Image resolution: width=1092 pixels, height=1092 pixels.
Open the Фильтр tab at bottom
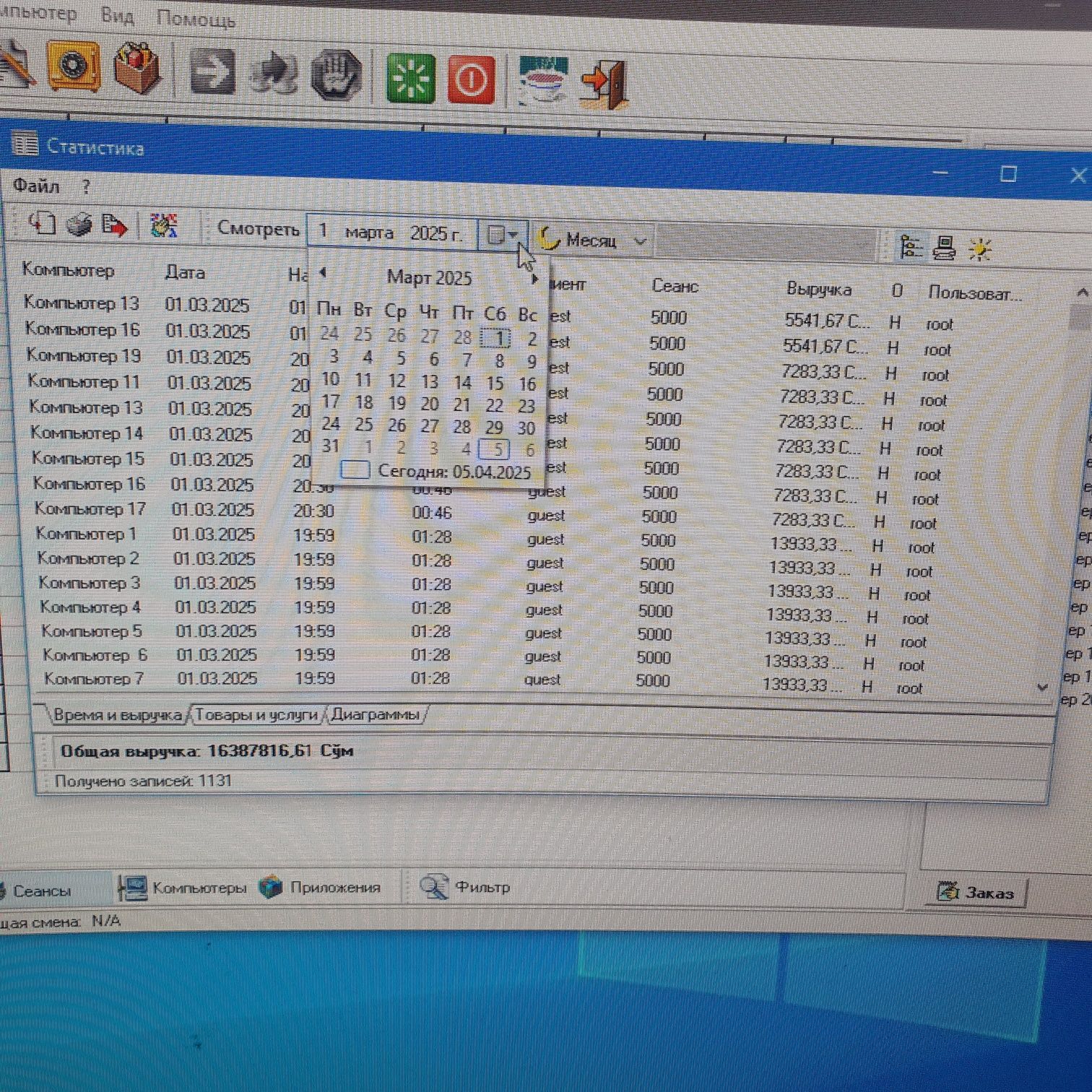click(x=465, y=886)
